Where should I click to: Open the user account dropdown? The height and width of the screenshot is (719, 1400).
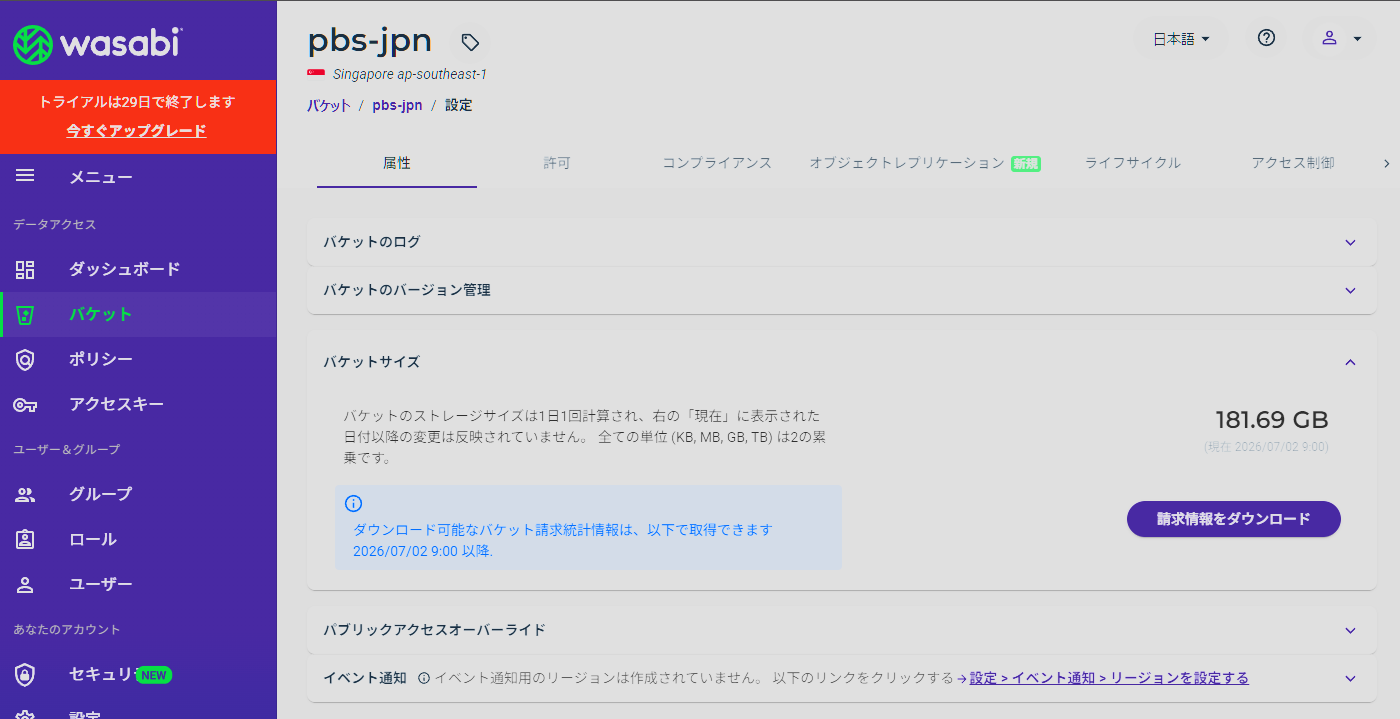(1342, 39)
